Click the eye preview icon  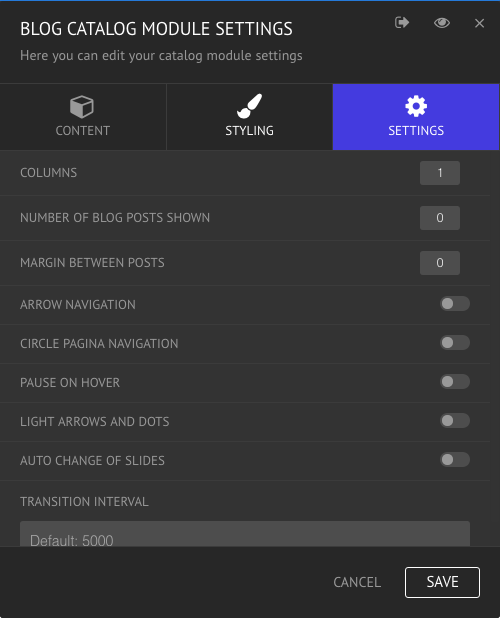pyautogui.click(x=442, y=23)
